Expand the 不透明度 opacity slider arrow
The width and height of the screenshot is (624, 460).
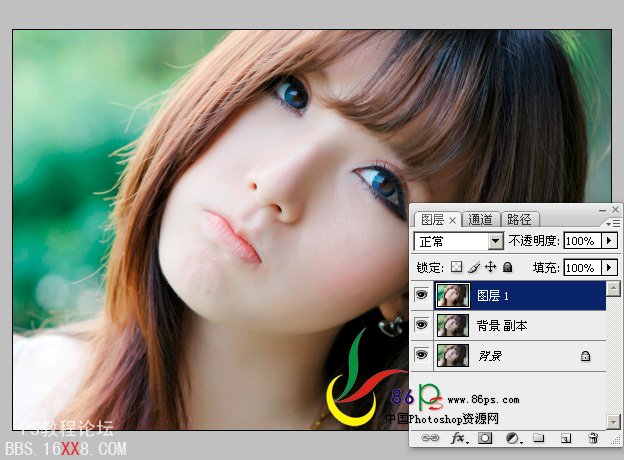click(610, 241)
